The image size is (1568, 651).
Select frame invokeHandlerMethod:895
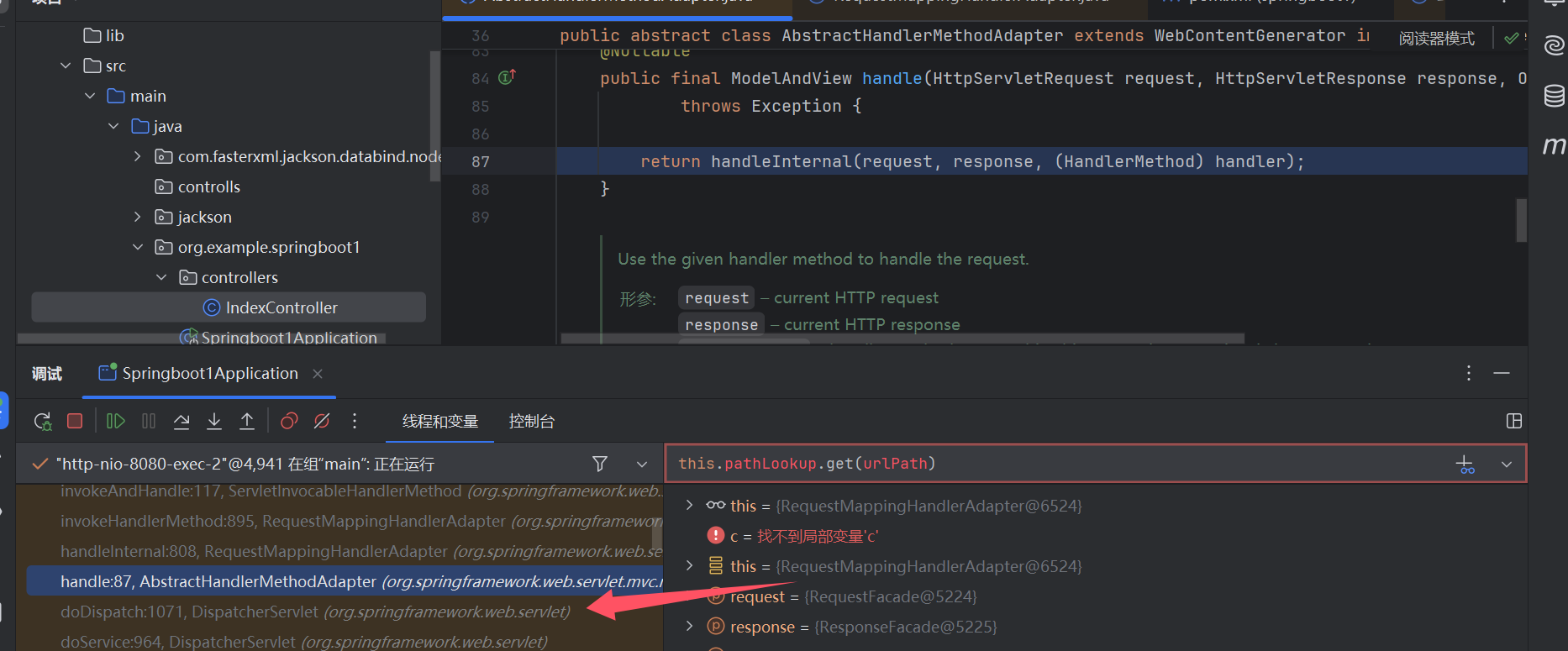pos(361,521)
